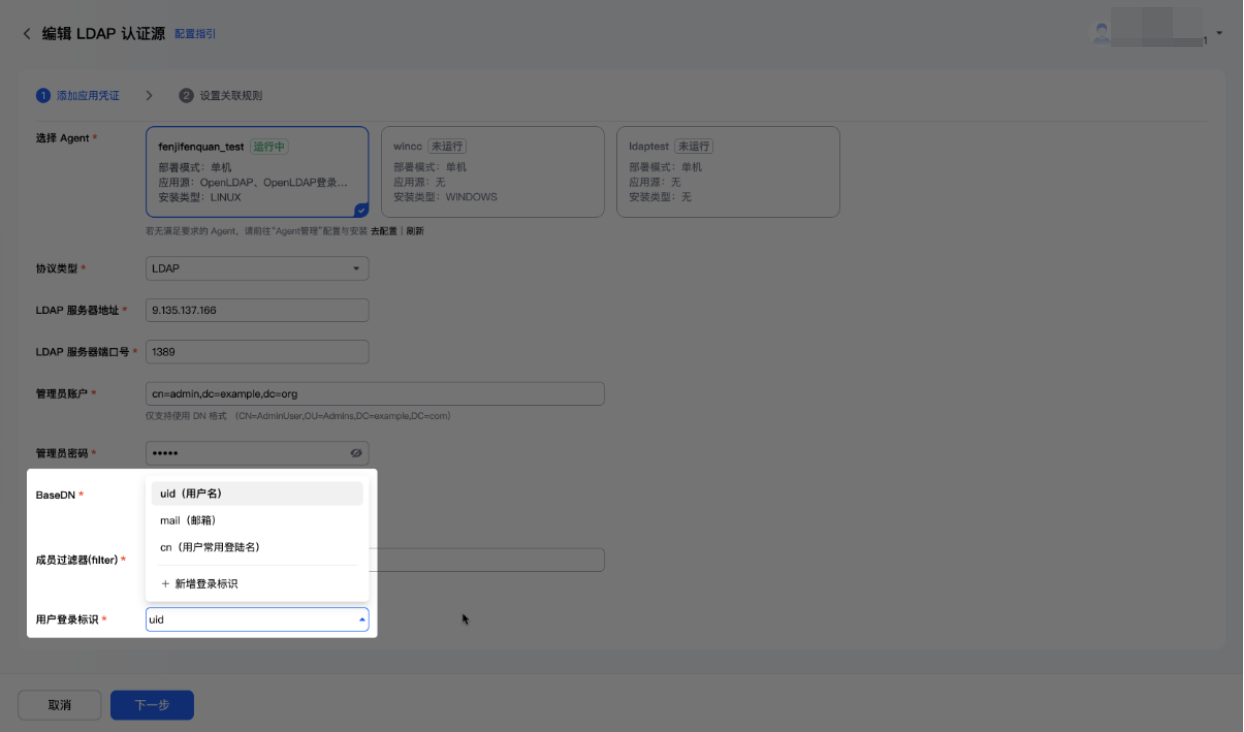This screenshot has width=1244, height=732.
Task: Expand the 协议类型 LDAP dropdown
Action: coord(257,269)
